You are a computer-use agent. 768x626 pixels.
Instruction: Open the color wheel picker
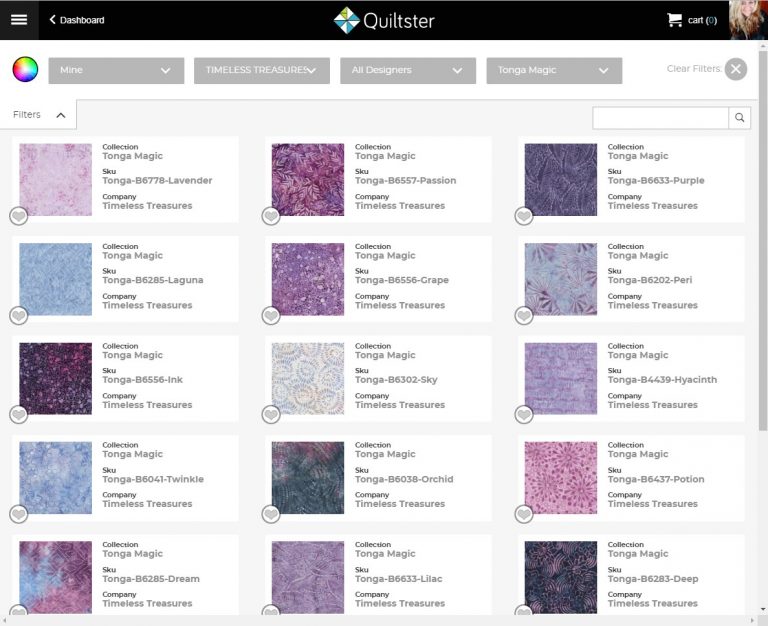[x=25, y=69]
